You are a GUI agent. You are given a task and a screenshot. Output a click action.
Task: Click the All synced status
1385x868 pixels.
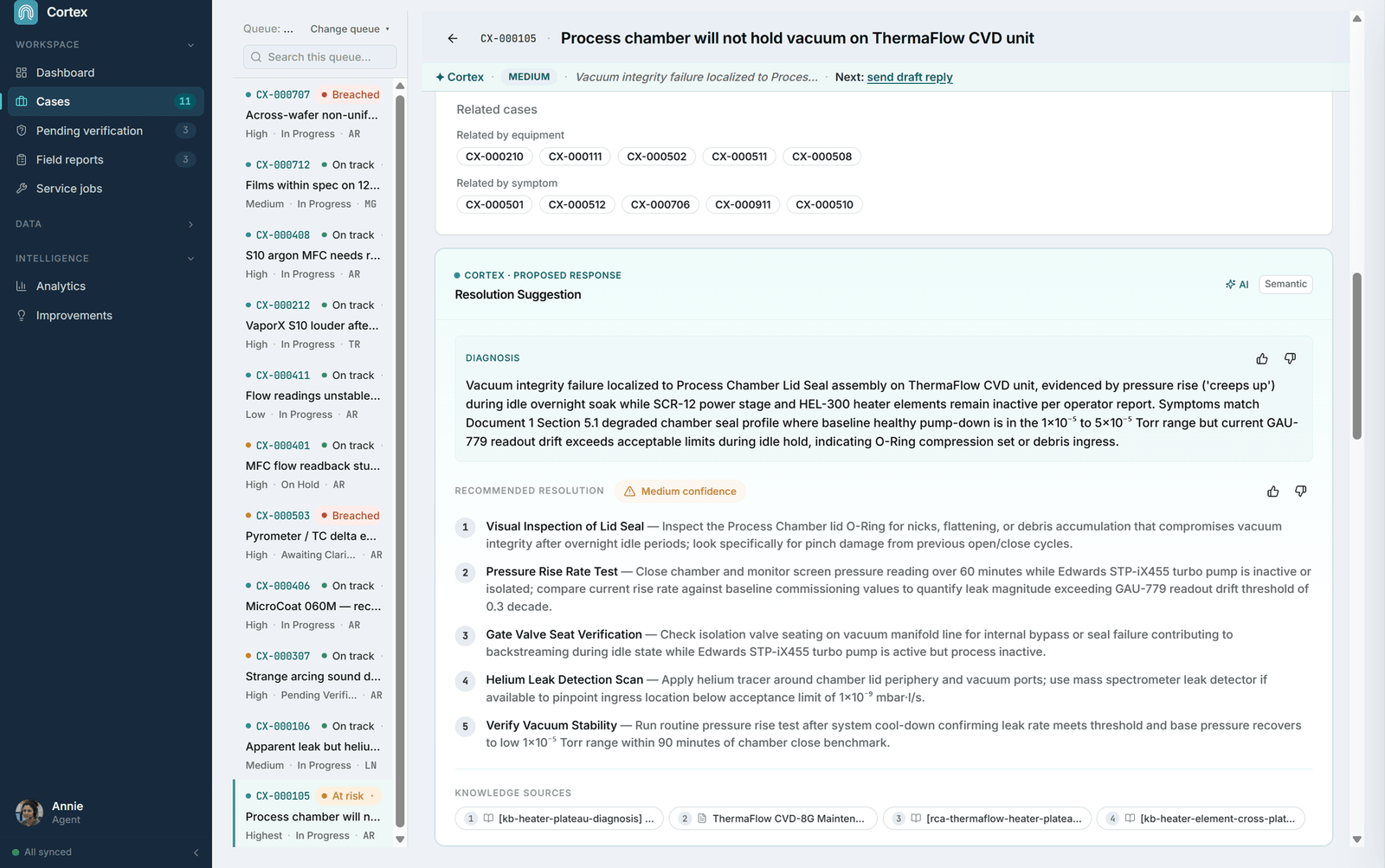click(x=42, y=852)
